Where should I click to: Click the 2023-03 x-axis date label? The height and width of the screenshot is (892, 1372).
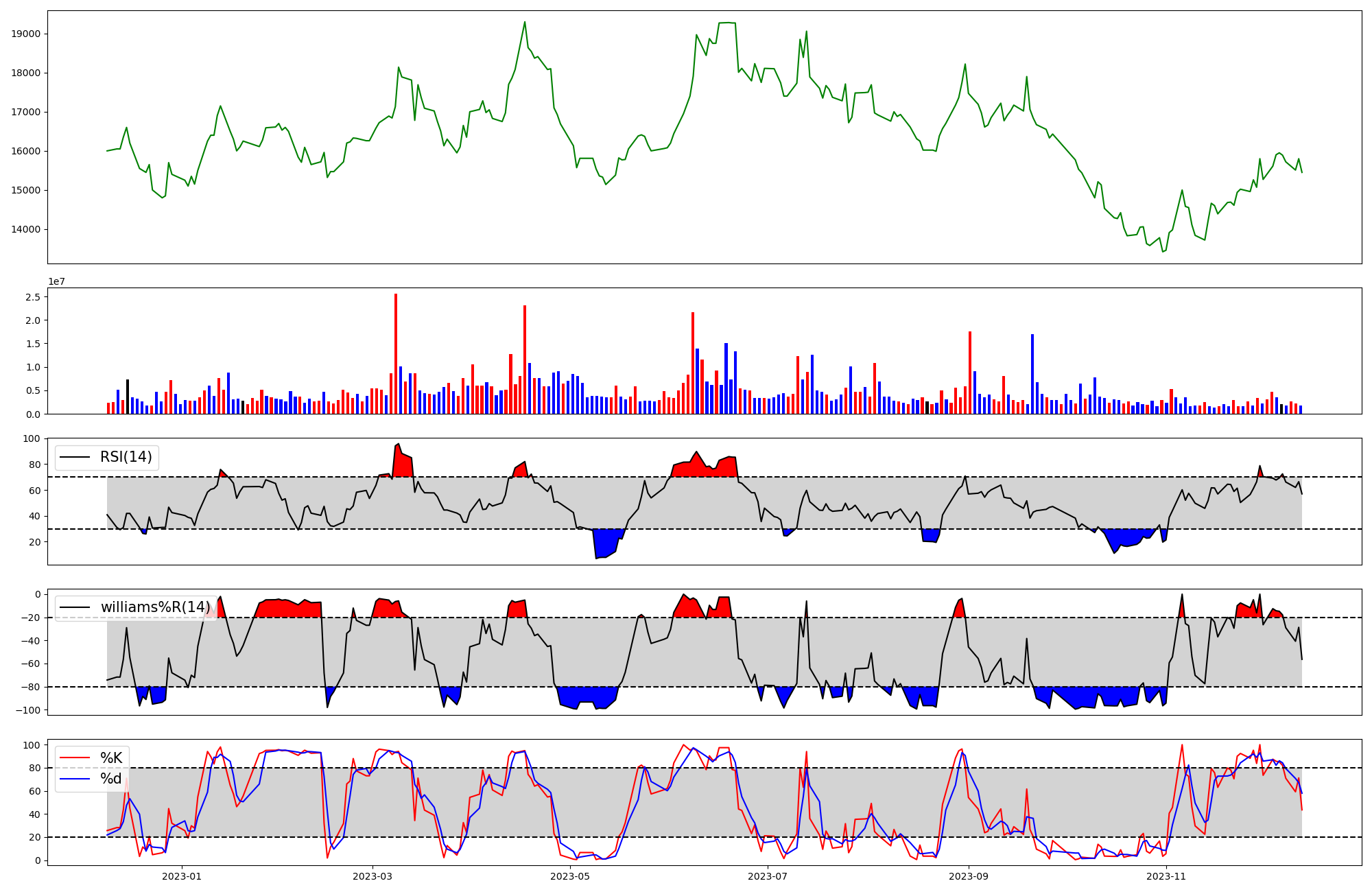click(x=372, y=876)
